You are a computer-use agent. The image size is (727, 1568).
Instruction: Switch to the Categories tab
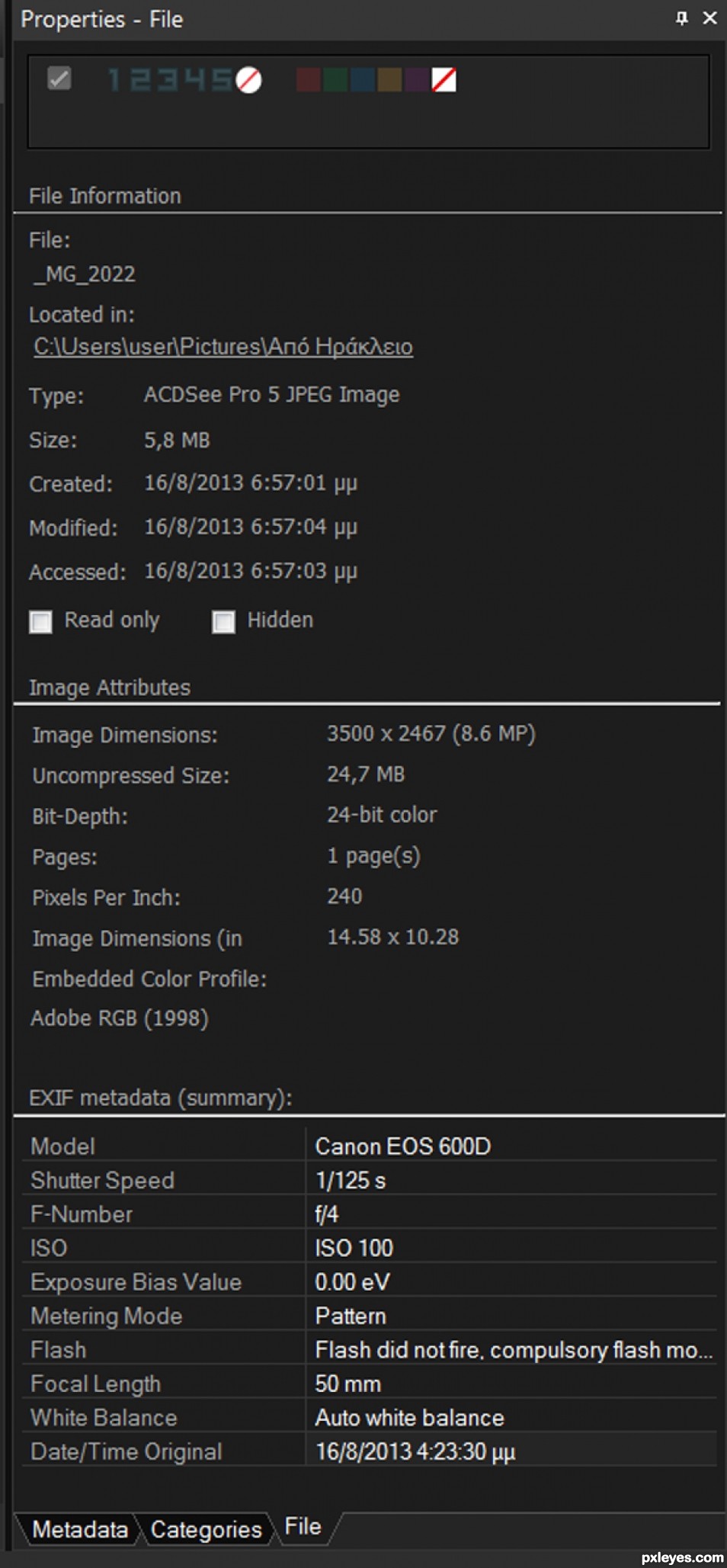click(206, 1529)
